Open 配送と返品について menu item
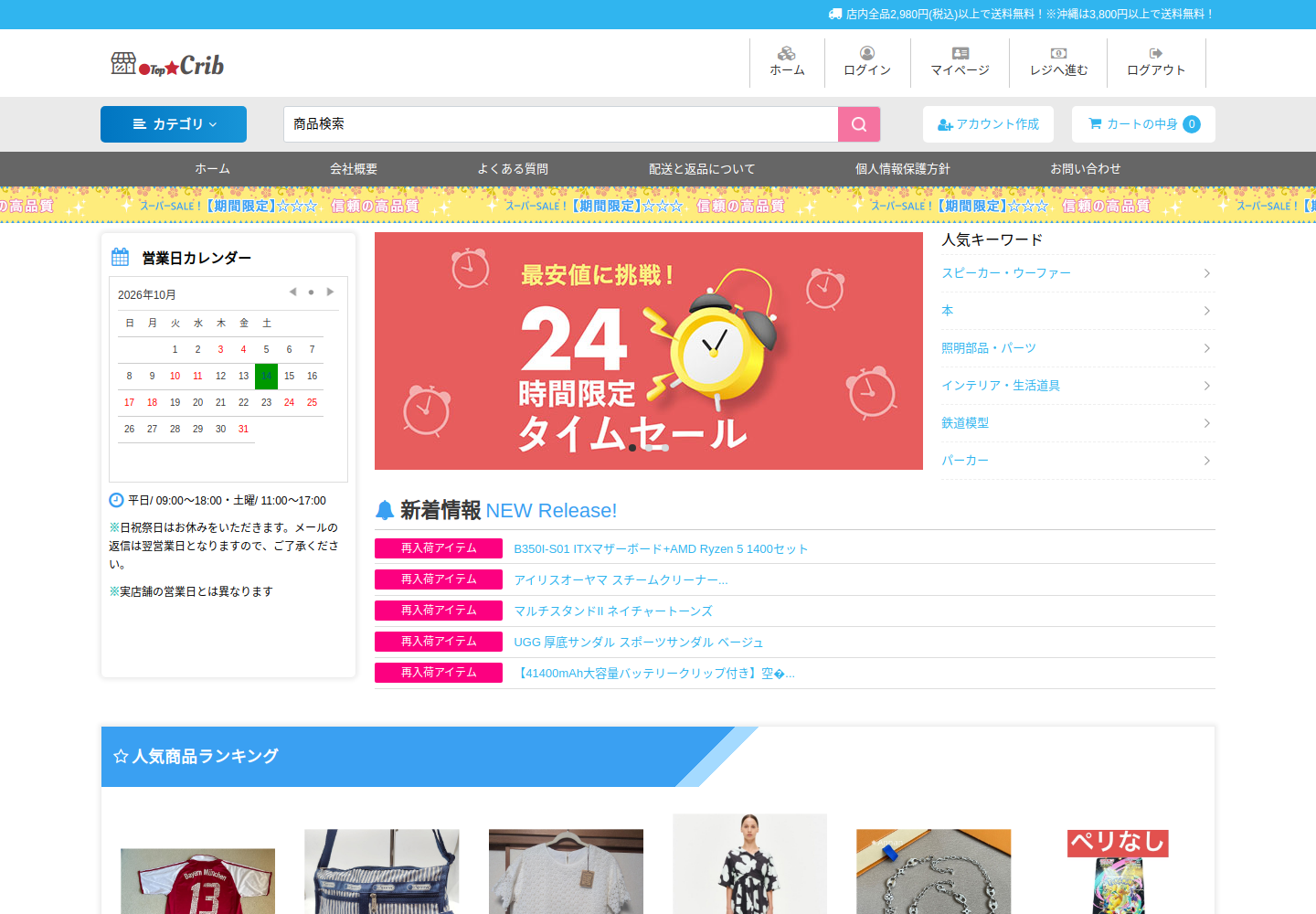Screen dimensions: 1316x914 (702, 169)
